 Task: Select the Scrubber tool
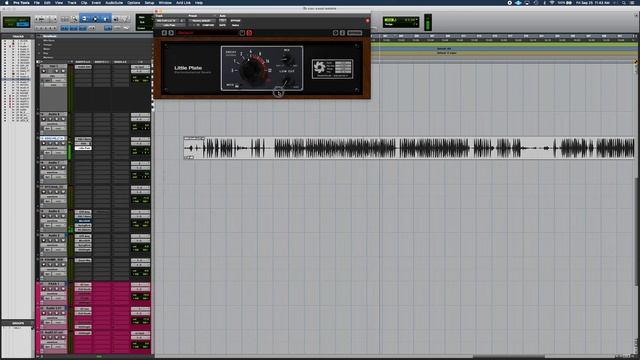[116, 19]
